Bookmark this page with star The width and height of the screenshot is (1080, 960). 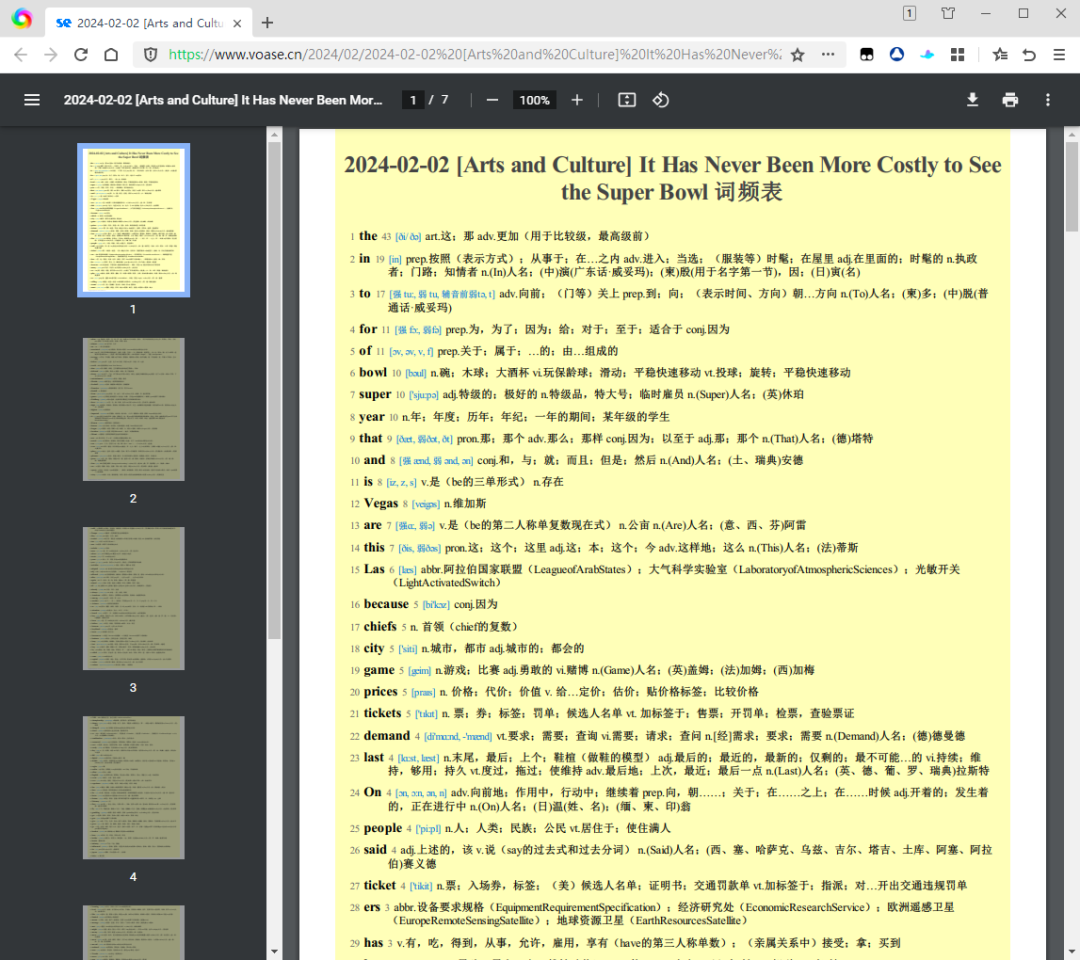[x=798, y=54]
